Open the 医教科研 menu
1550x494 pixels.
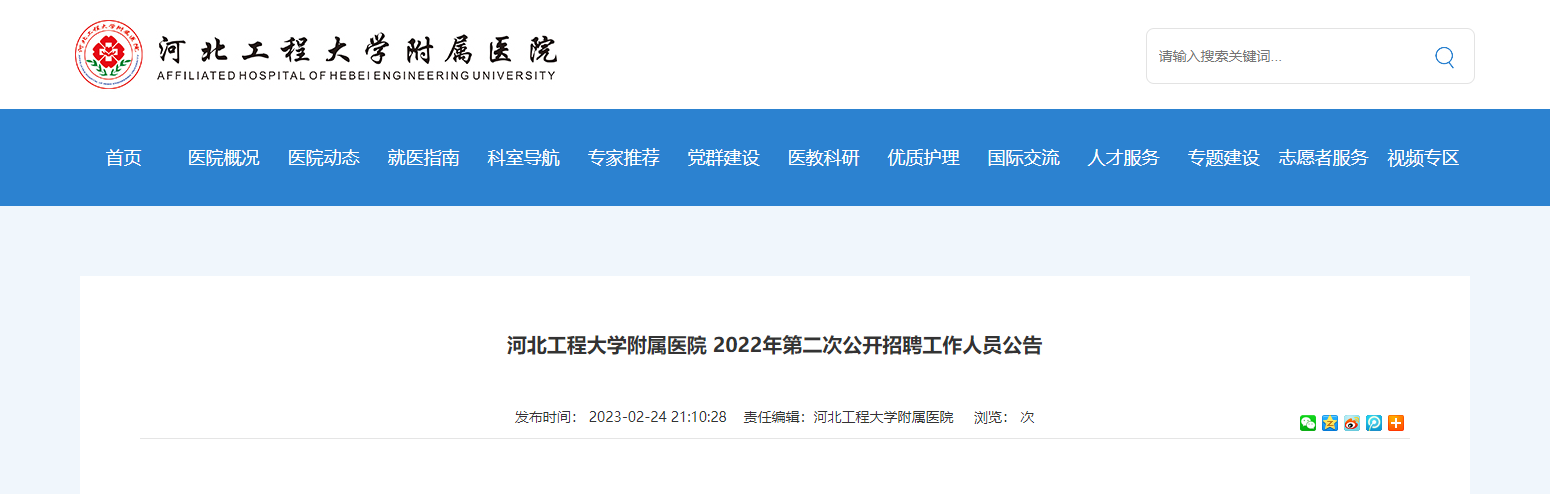(x=824, y=158)
